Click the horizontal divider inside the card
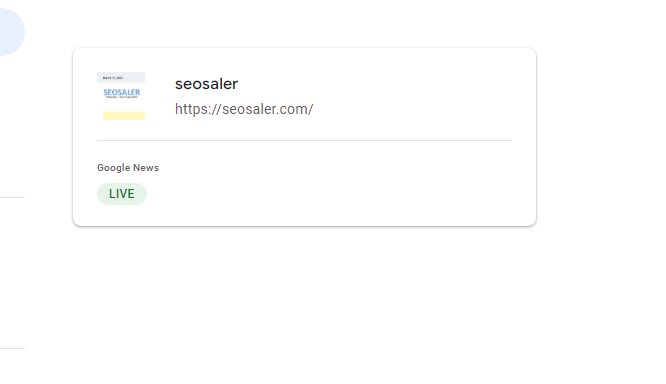This screenshot has height=384, width=666. (x=304, y=140)
